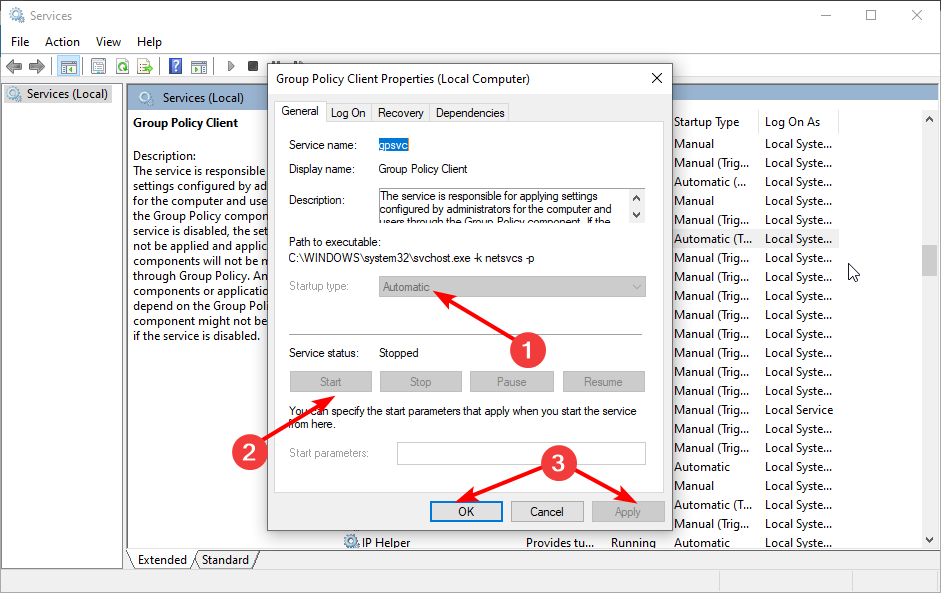This screenshot has height=593, width=941.
Task: Click the executable path C:\WINDOWS\system32\svchost.exe text
Action: point(412,258)
